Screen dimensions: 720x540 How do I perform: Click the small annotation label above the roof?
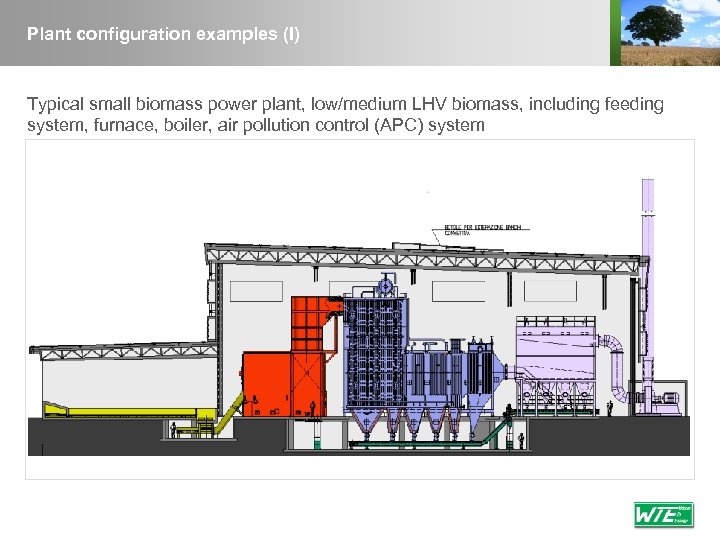click(483, 230)
